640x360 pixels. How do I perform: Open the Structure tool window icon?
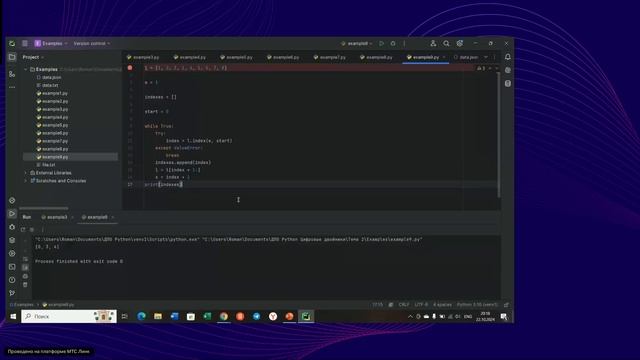[12, 74]
